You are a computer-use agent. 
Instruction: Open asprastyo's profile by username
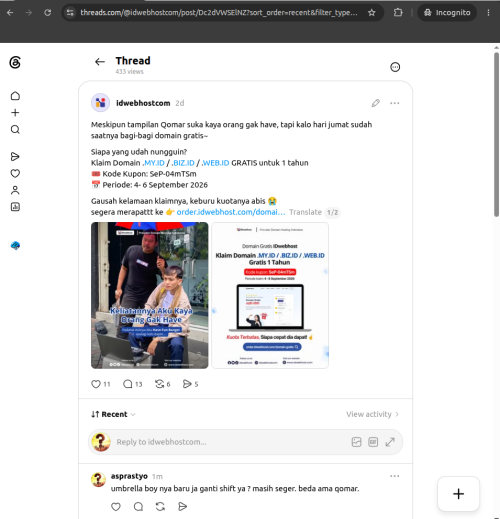click(129, 476)
